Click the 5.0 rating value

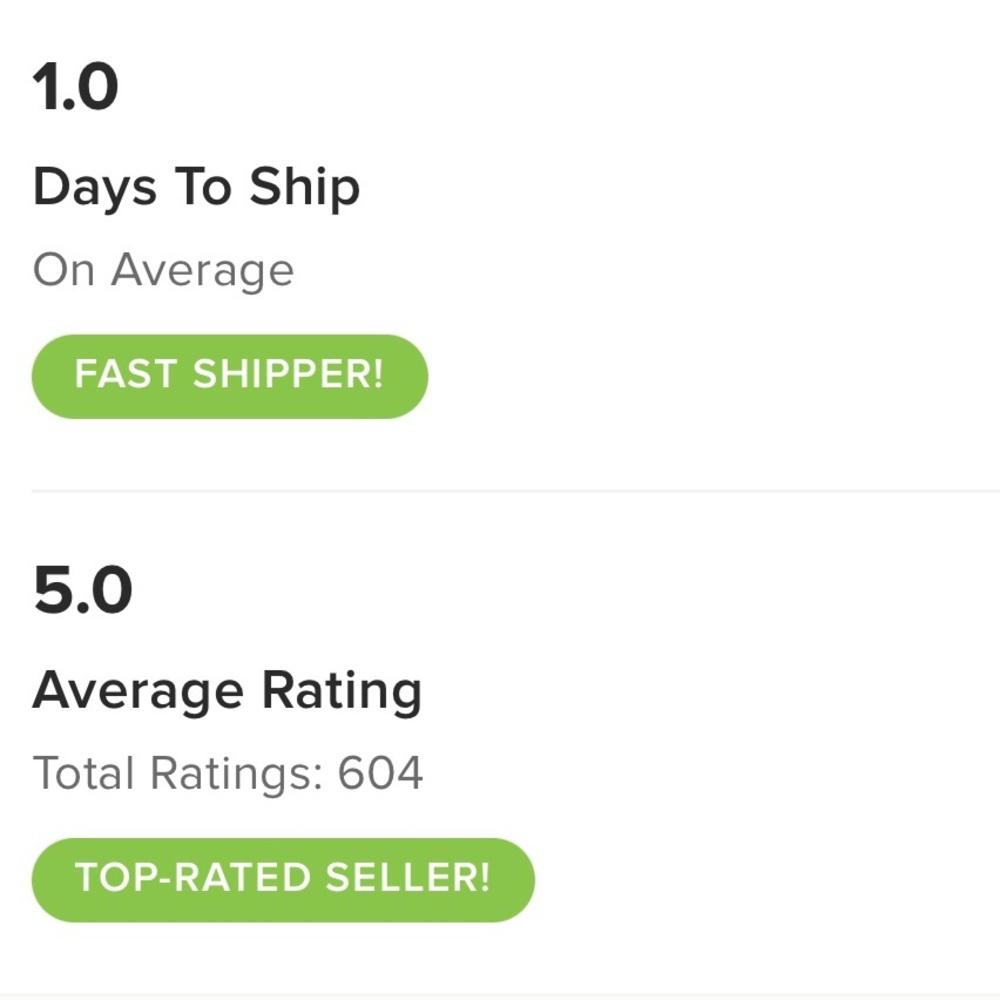pyautogui.click(x=82, y=590)
